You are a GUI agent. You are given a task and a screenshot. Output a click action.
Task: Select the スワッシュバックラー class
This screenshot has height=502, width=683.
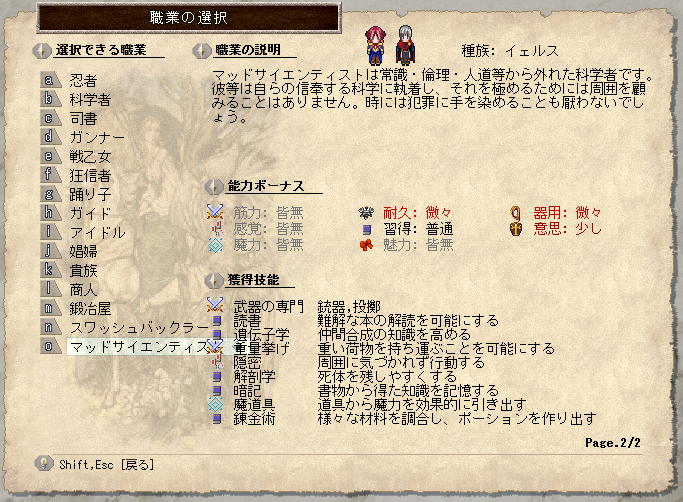(x=139, y=328)
